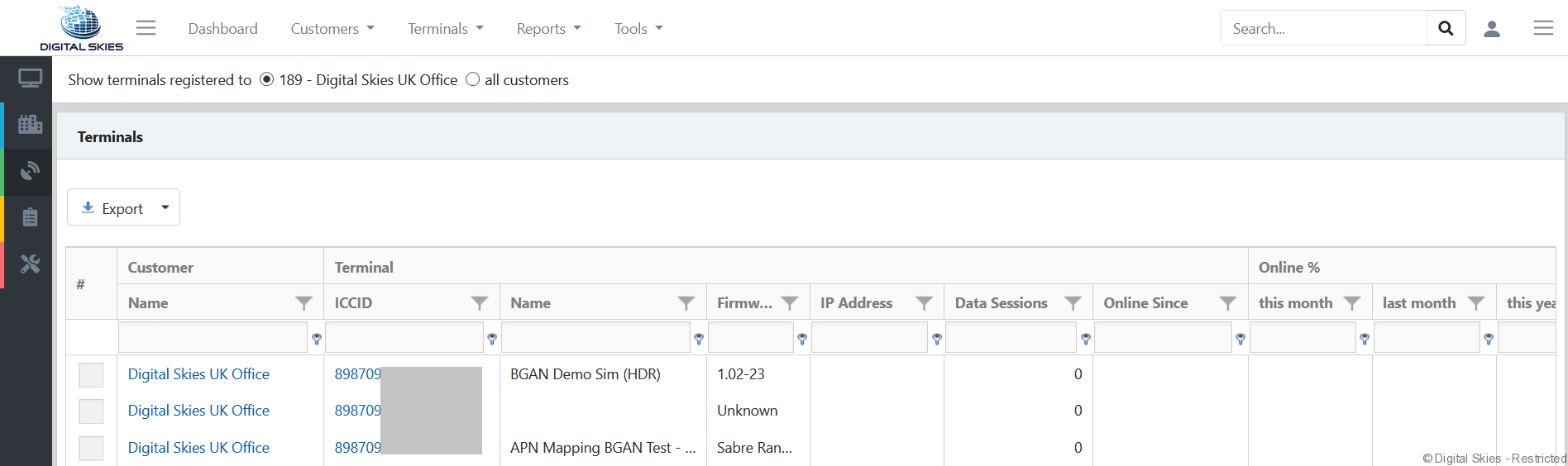Viewport: 1568px width, 466px height.
Task: Select the satellite dish sidebar icon
Action: 30,171
